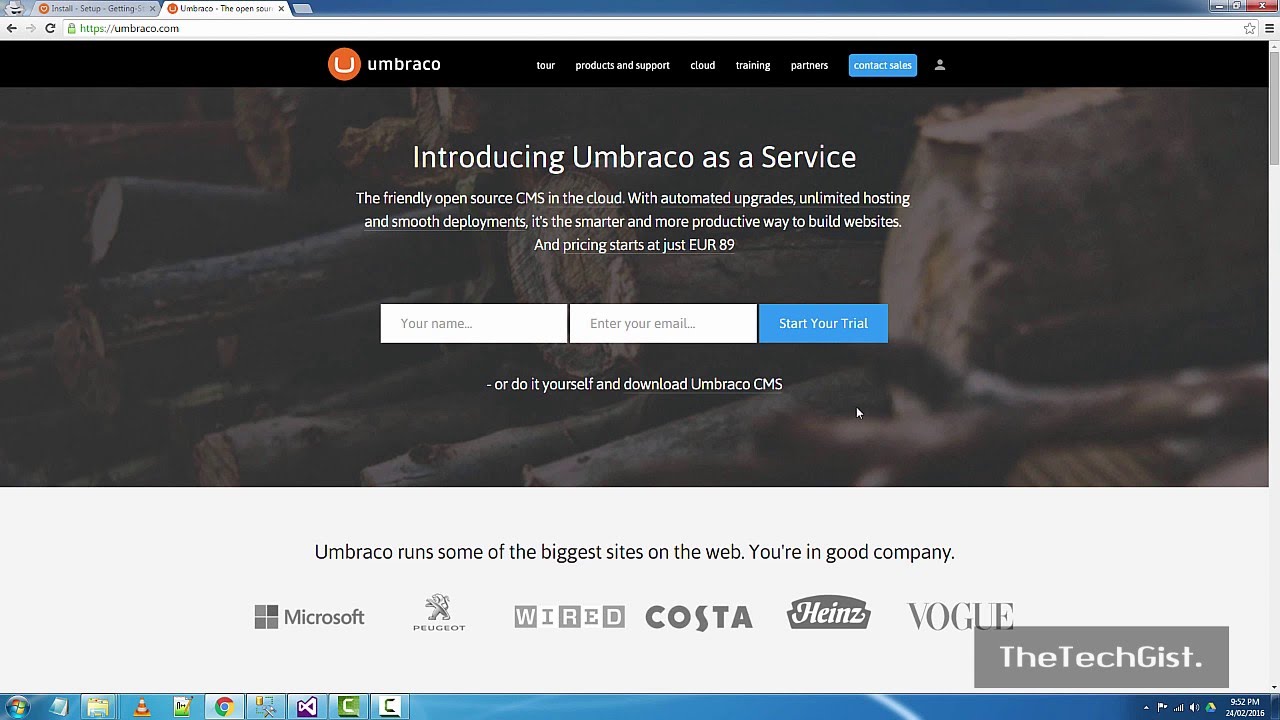Click the Peugeot logo
Screen dimensions: 1280x720
click(439, 613)
